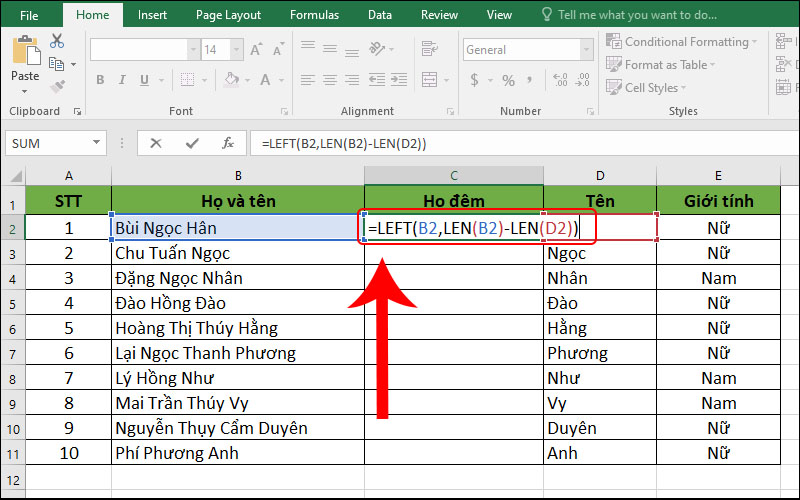Viewport: 800px width, 500px height.
Task: Open Format as Table menu
Action: [661, 65]
